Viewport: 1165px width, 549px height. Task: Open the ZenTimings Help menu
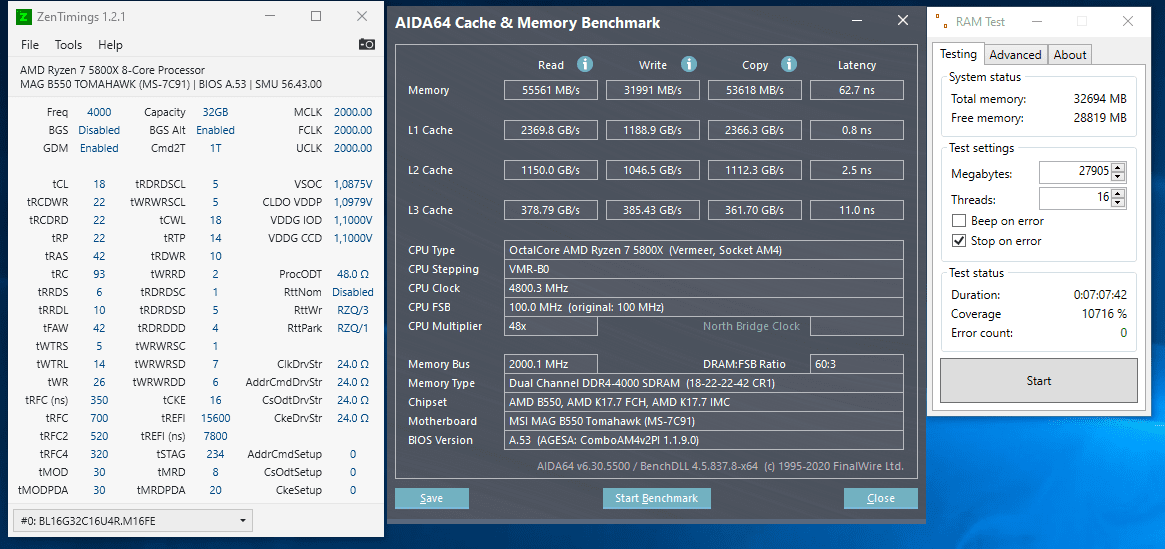[110, 45]
